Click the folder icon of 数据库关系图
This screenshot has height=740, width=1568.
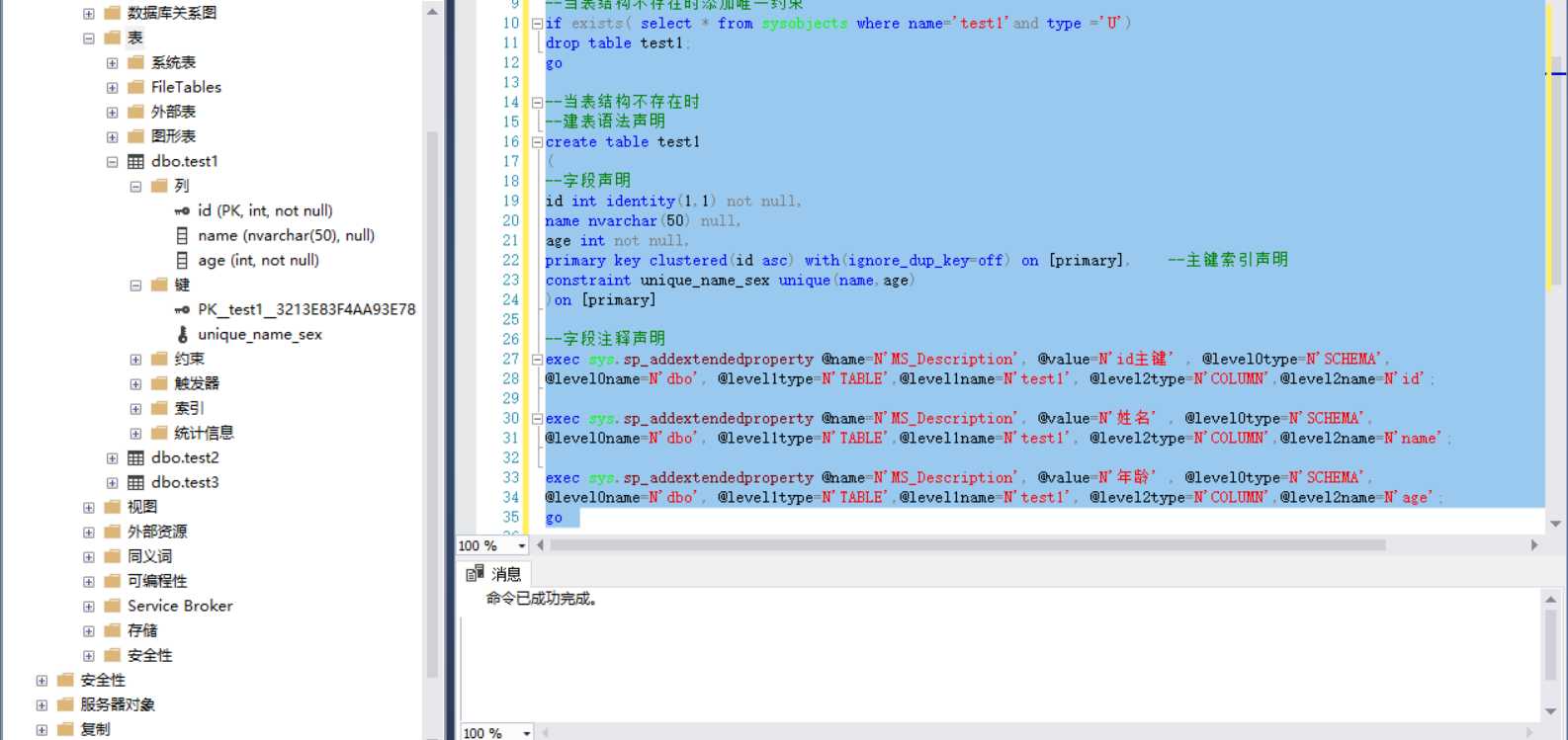pos(113,13)
